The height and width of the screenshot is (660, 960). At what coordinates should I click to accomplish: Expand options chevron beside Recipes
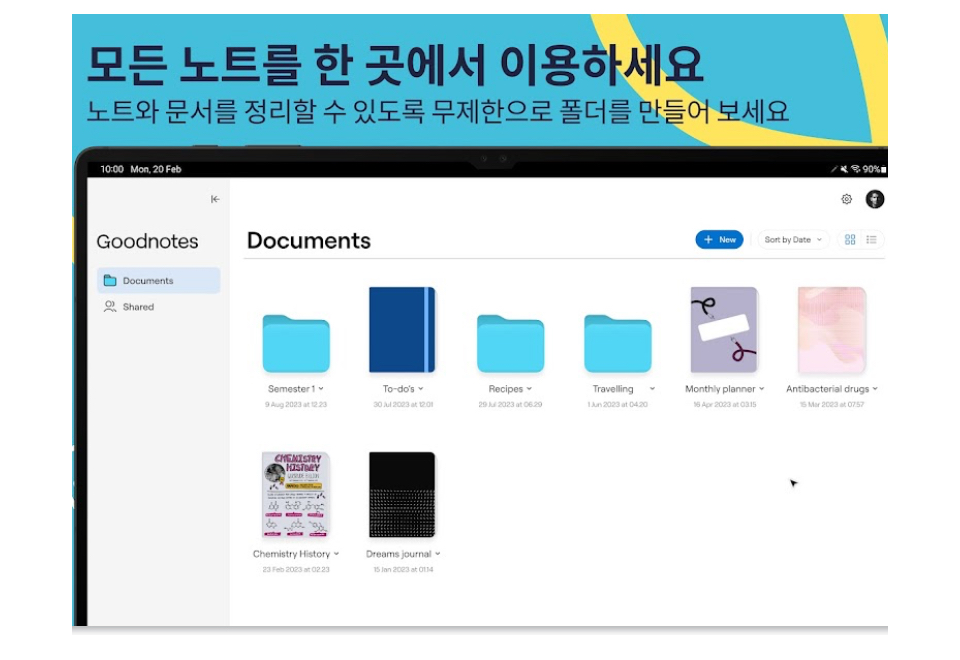(x=529, y=389)
